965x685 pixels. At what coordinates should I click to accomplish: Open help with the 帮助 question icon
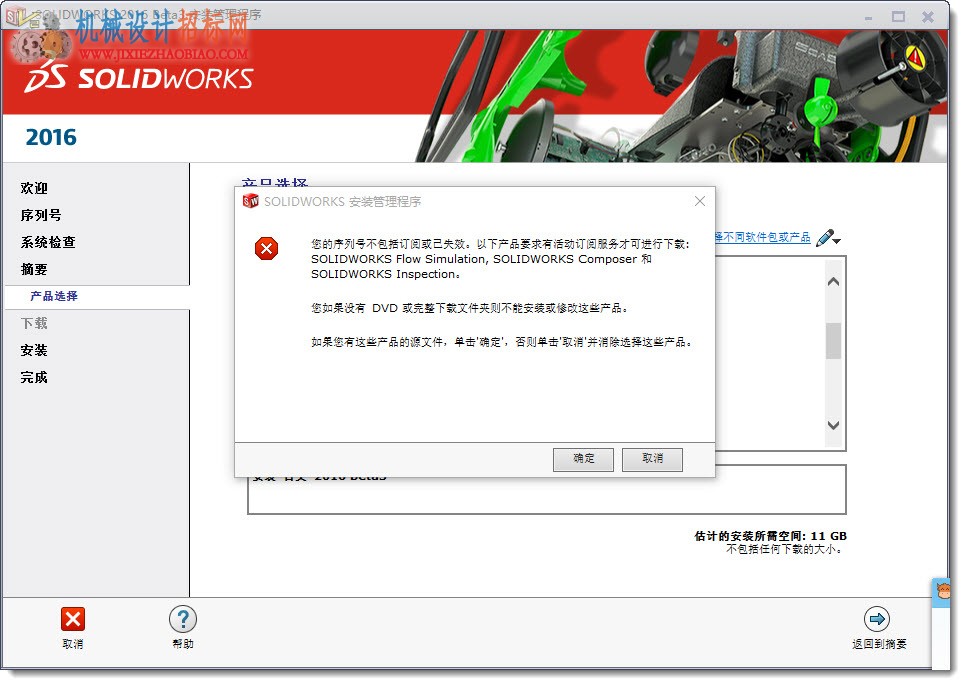point(183,619)
